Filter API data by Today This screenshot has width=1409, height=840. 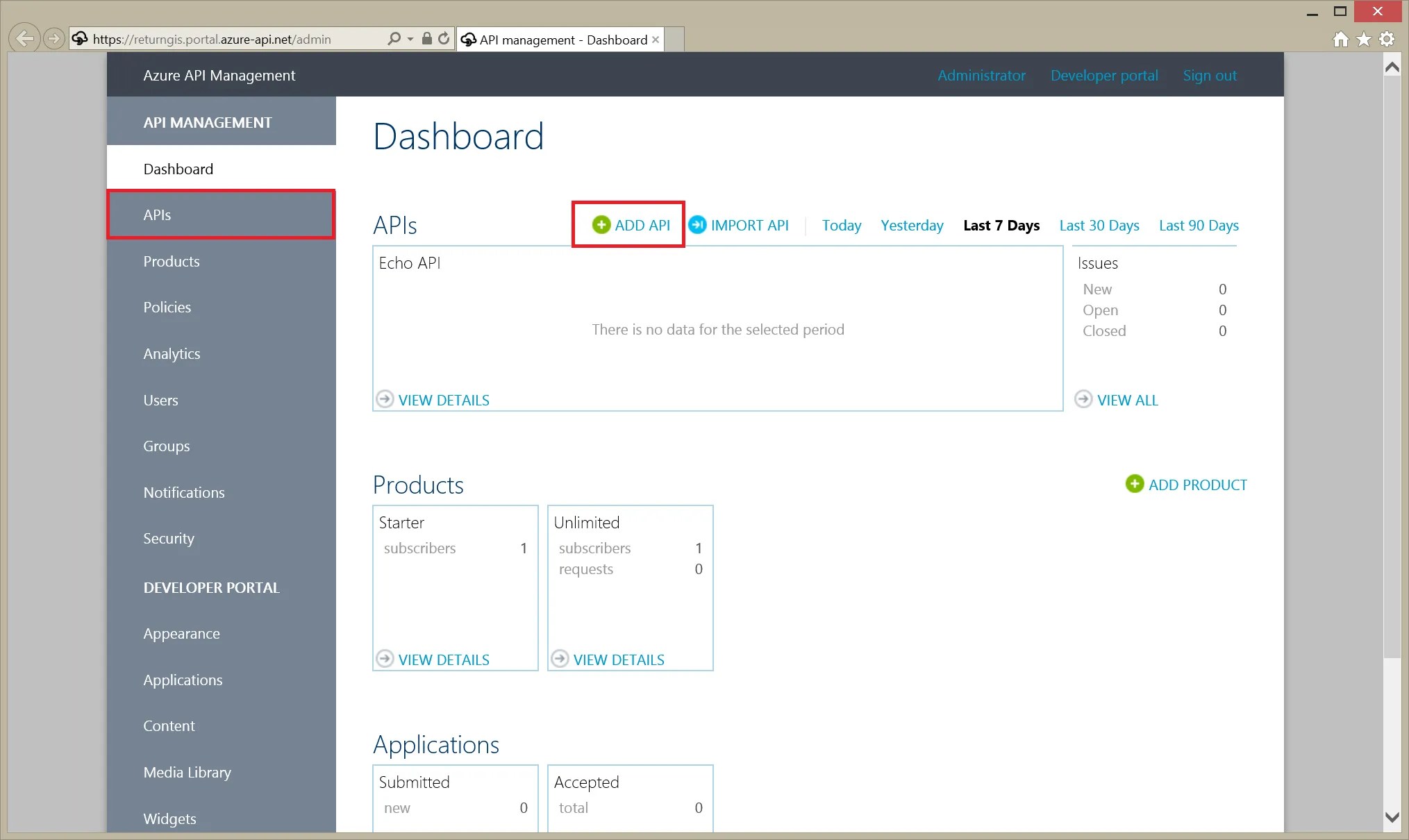(842, 225)
